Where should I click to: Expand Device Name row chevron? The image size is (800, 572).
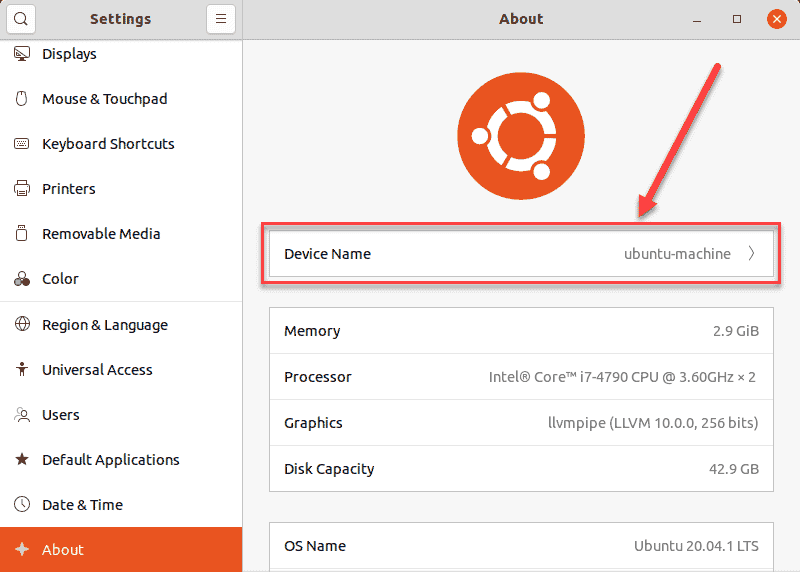point(752,253)
